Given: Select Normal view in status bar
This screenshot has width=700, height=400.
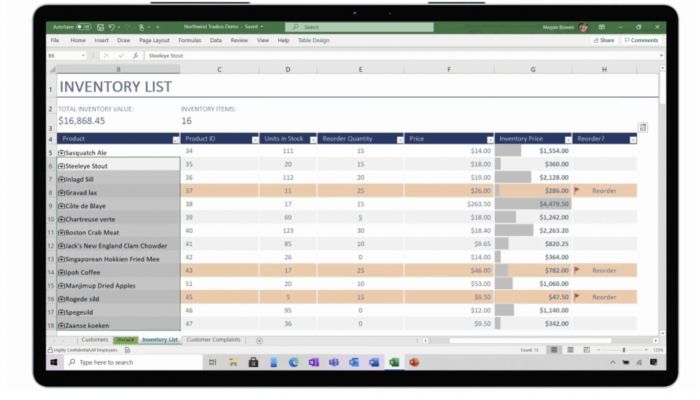Looking at the screenshot, I should (x=554, y=350).
